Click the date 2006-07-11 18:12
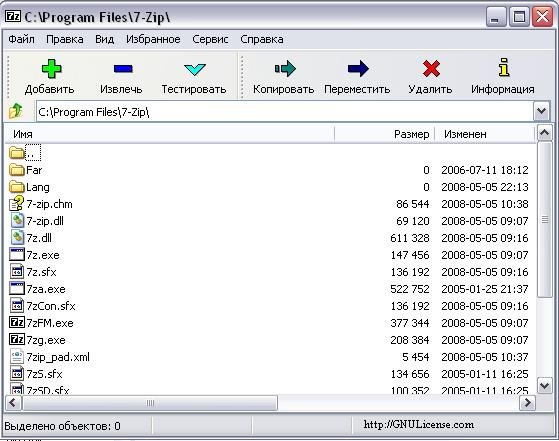This screenshot has height=441, width=559. 485,170
